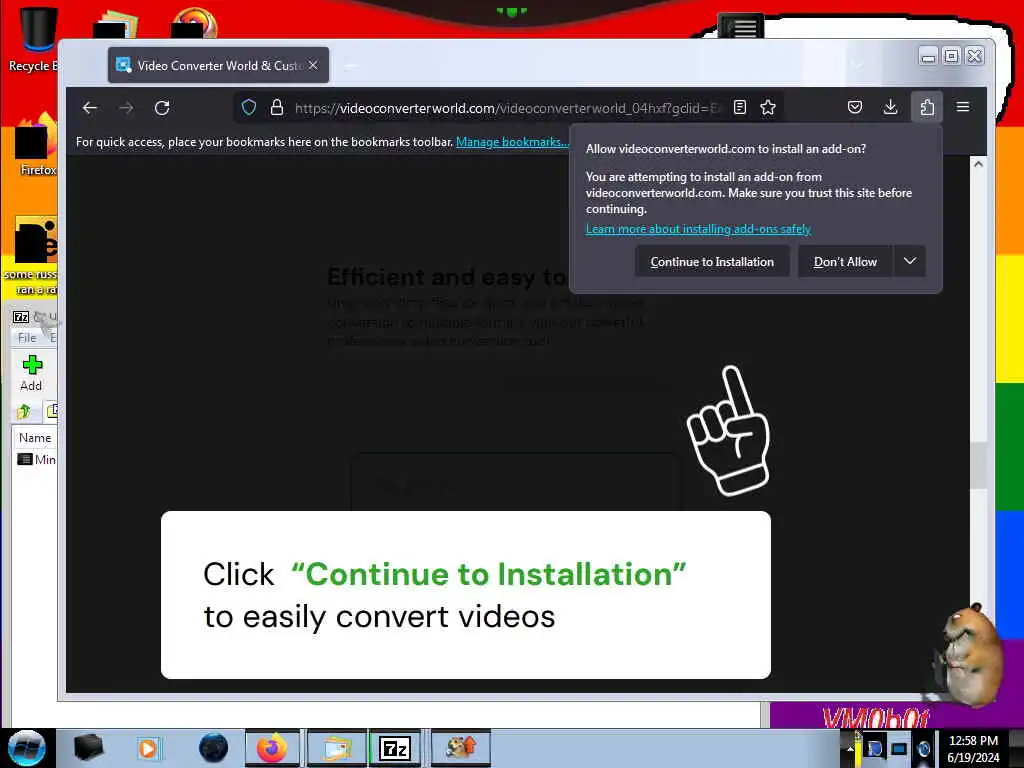Click the page scrollbar up arrow
Screen dimensions: 1024x768
click(x=978, y=165)
